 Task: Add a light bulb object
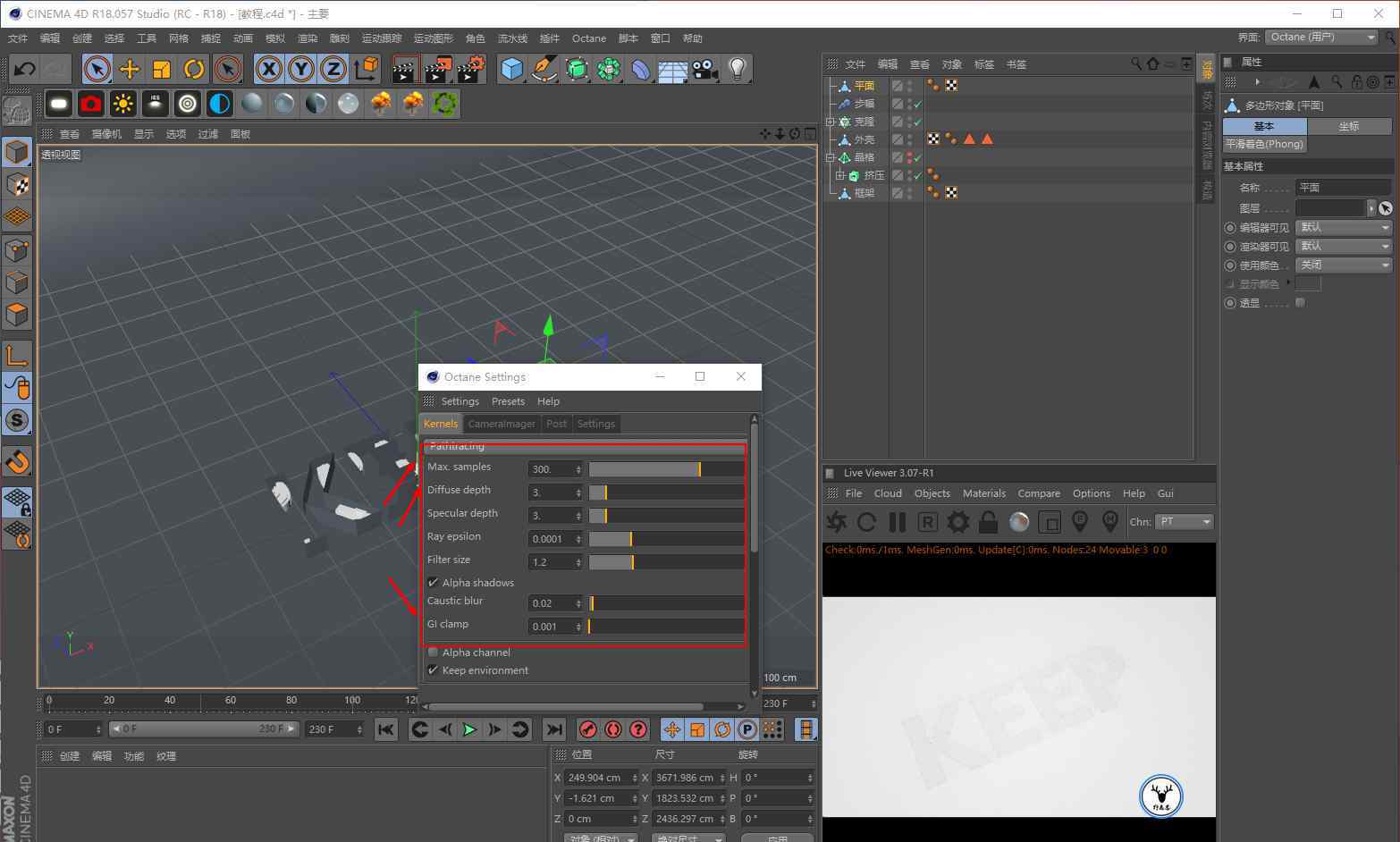(738, 69)
